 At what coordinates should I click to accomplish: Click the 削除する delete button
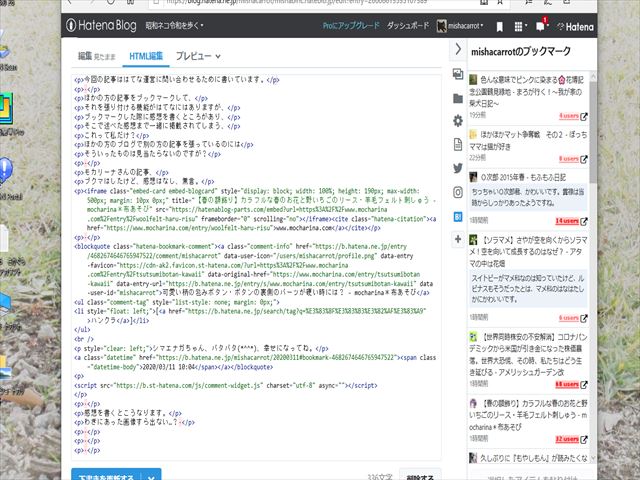coord(420,476)
